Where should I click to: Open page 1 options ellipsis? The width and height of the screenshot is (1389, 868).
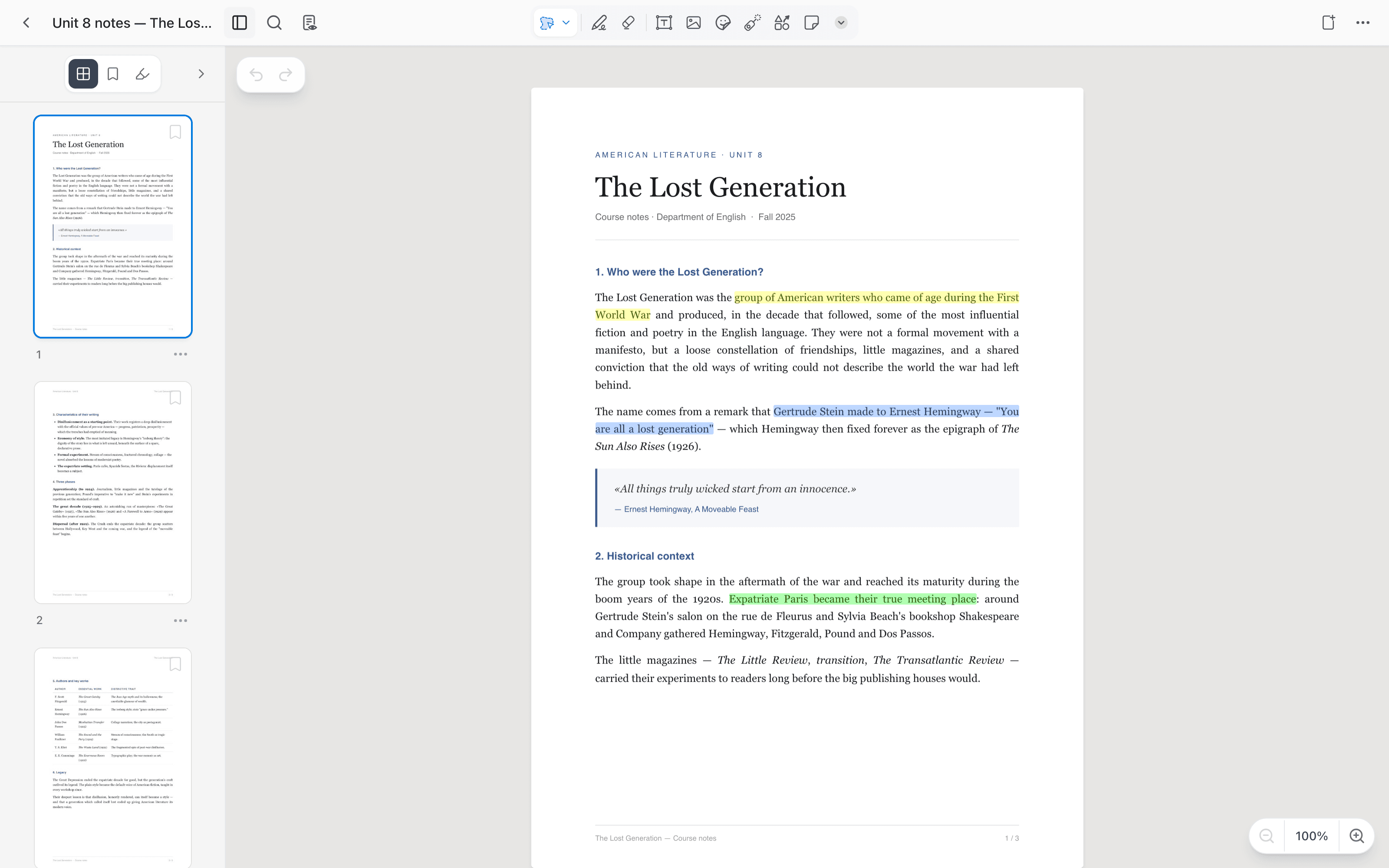pyautogui.click(x=180, y=354)
